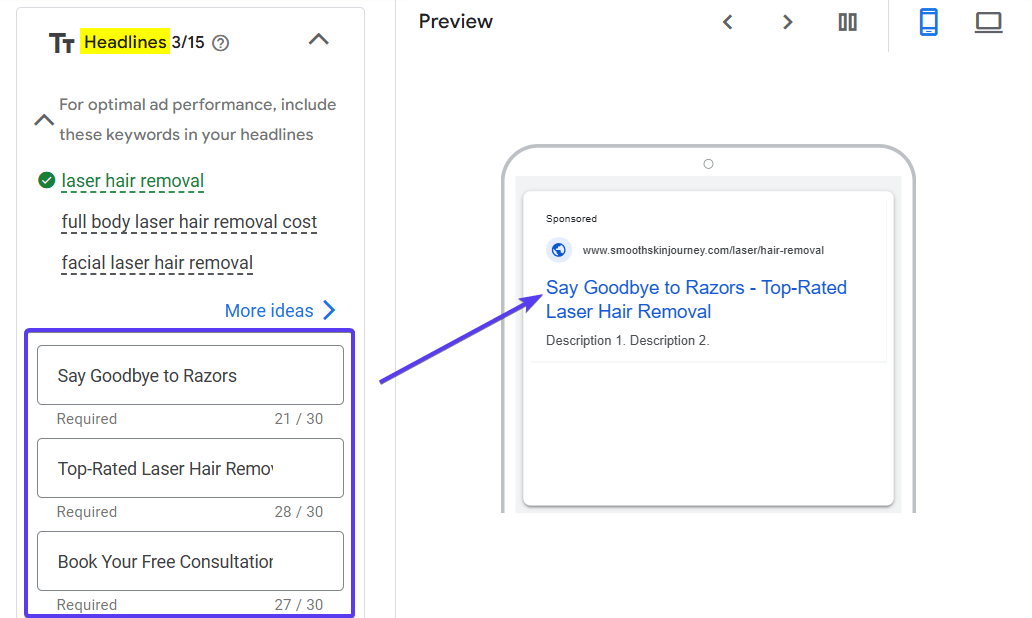This screenshot has height=618, width=1032.
Task: Open the Headlines help tooltip icon
Action: point(219,43)
